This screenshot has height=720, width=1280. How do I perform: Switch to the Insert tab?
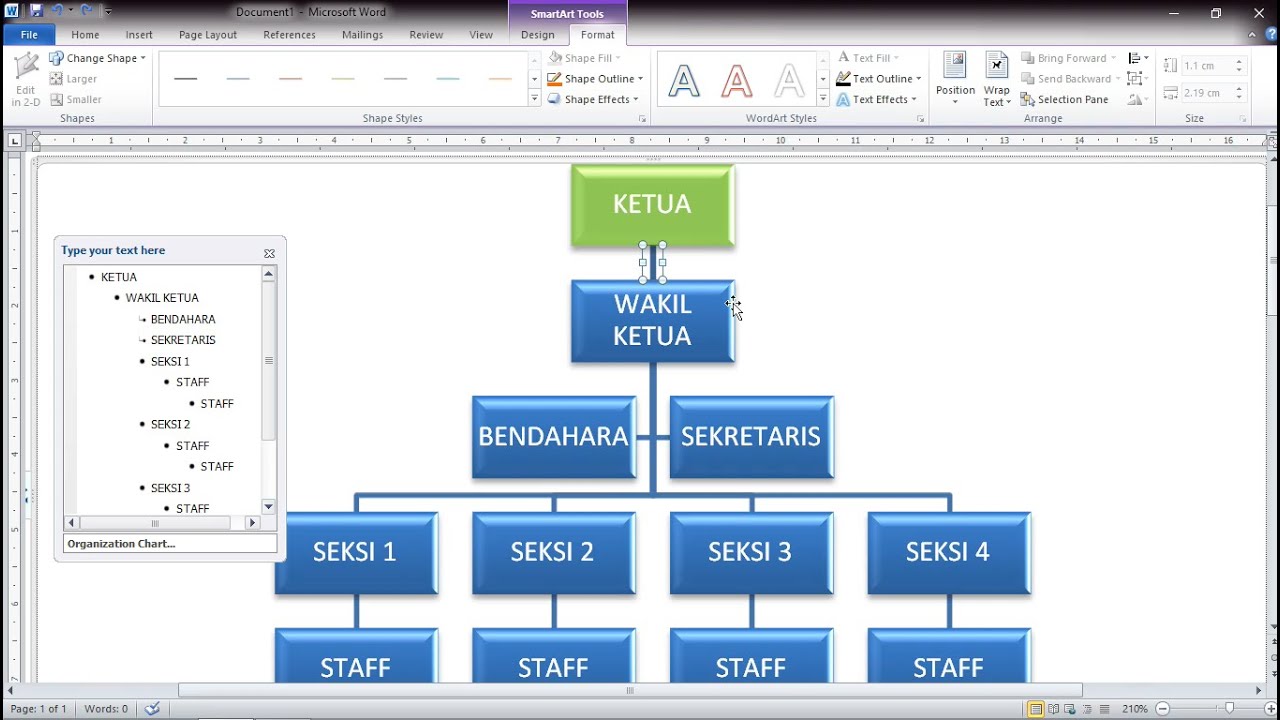[x=139, y=35]
